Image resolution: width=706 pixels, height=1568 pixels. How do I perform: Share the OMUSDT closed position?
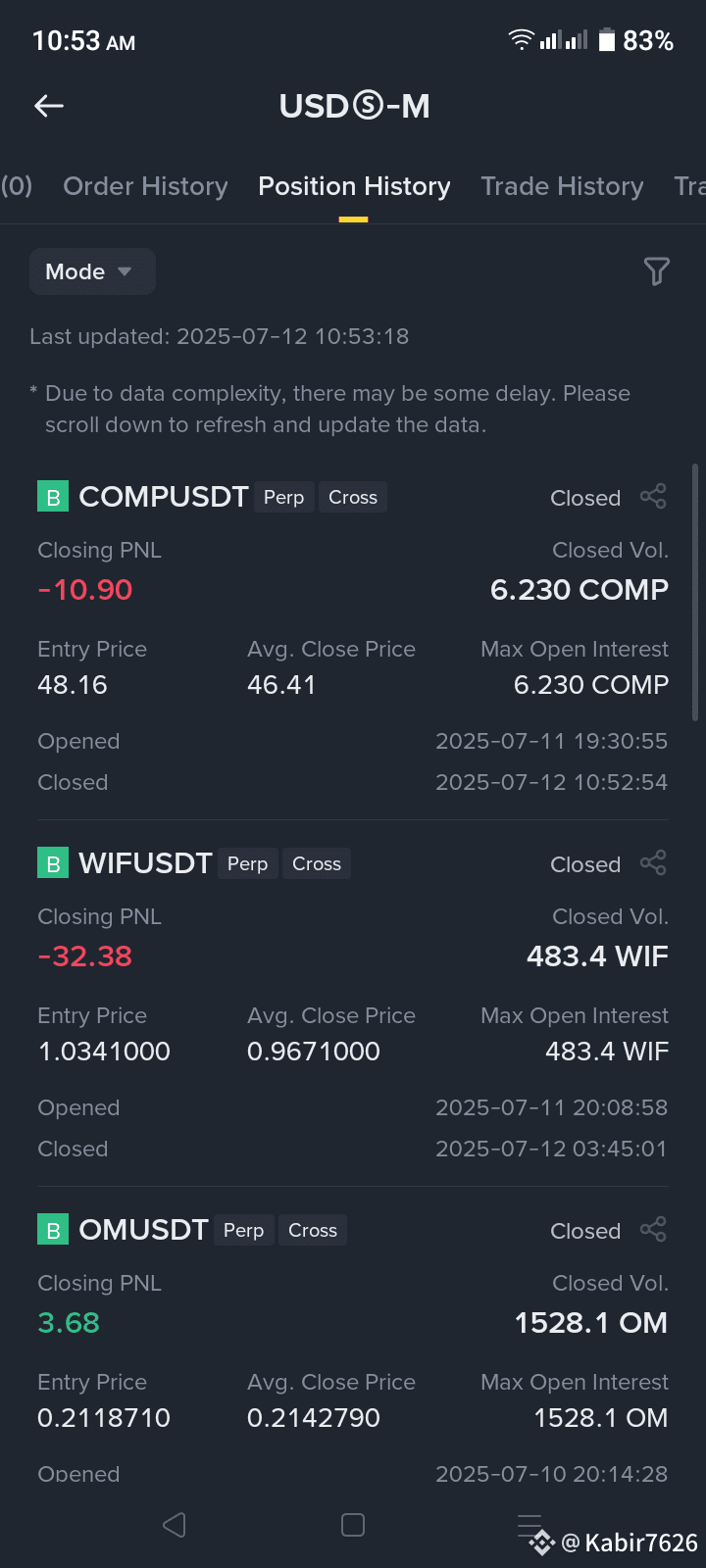(x=653, y=1230)
